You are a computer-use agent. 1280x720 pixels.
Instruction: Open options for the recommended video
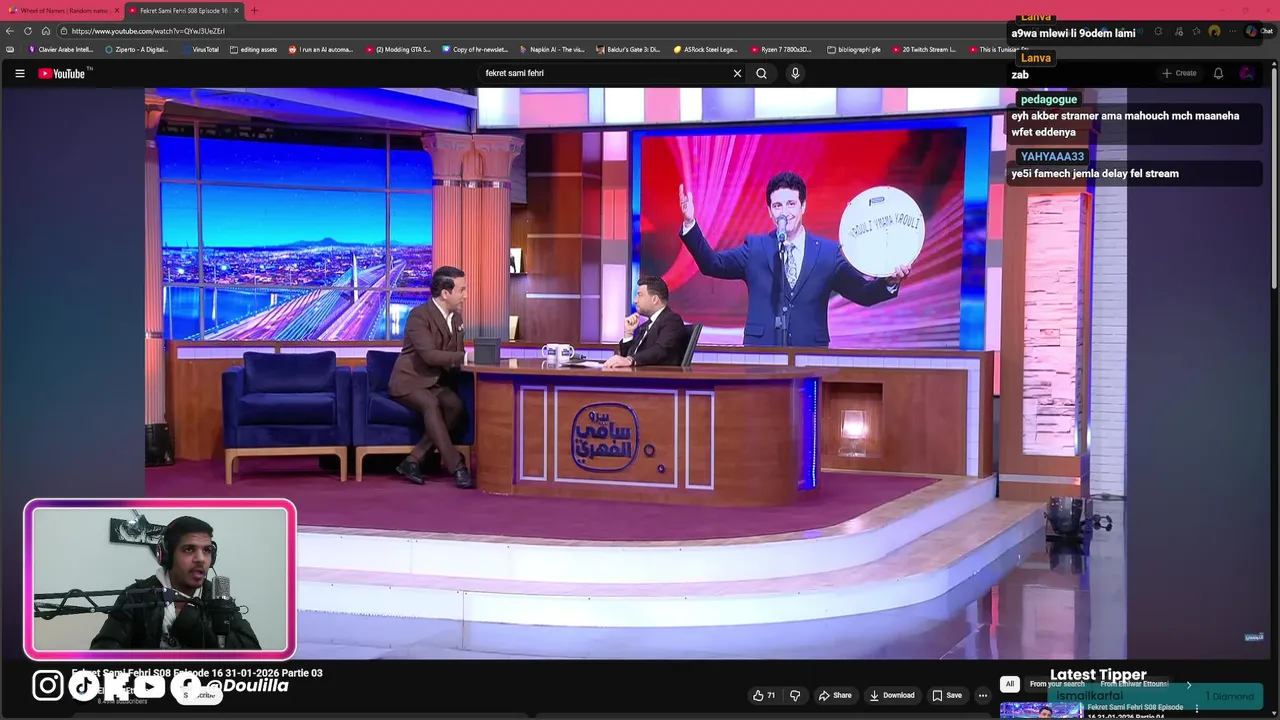coord(1196,708)
